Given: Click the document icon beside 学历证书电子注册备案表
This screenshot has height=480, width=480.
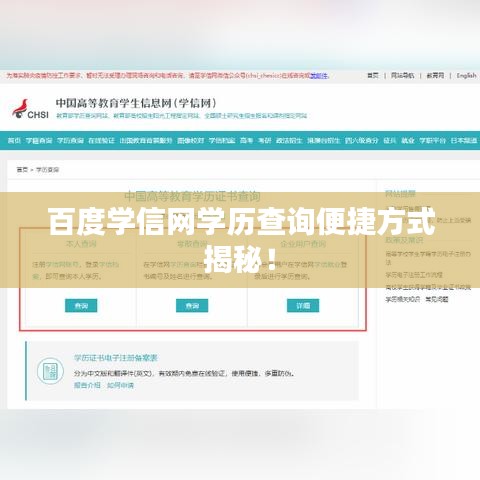Looking at the screenshot, I should coord(50,371).
